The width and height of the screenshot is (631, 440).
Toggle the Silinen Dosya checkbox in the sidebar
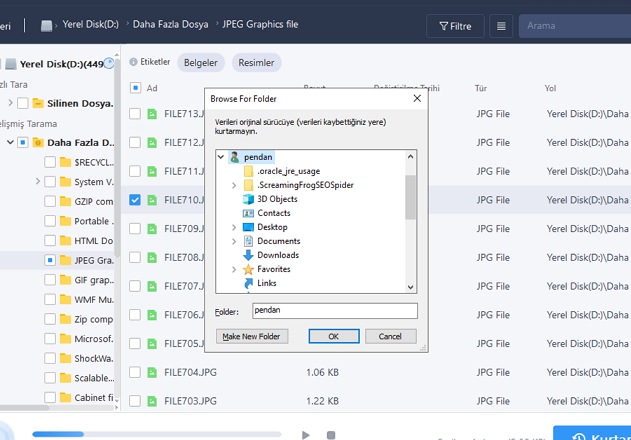click(x=23, y=103)
